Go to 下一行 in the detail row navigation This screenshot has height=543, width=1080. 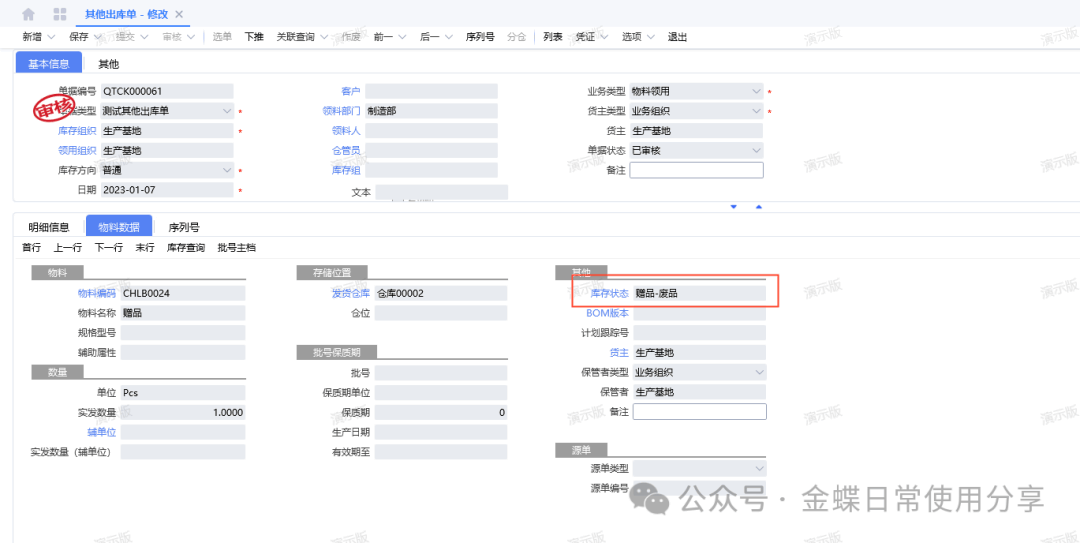coord(109,248)
